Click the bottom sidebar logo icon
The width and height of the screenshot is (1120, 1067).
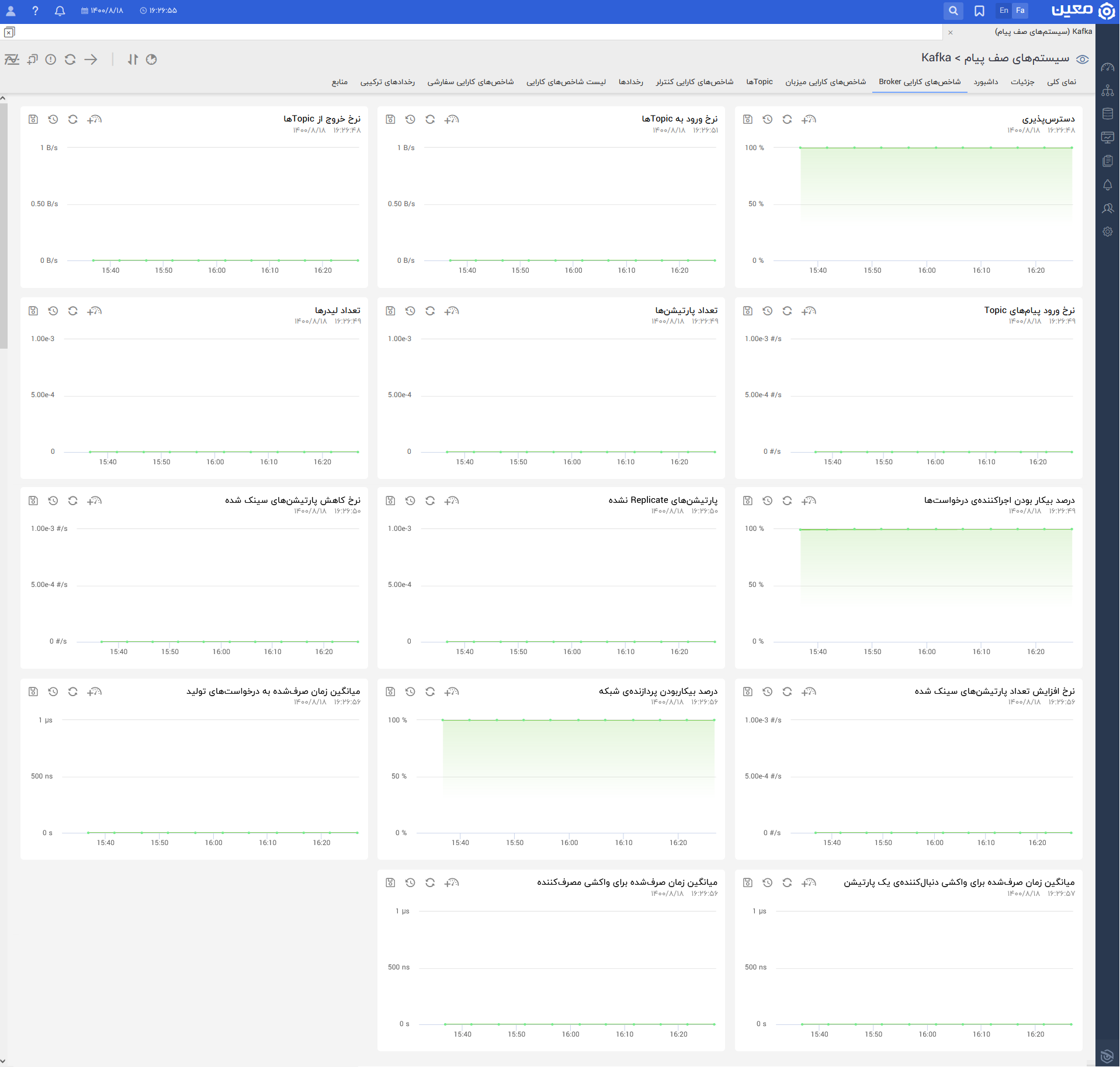tap(1107, 1055)
